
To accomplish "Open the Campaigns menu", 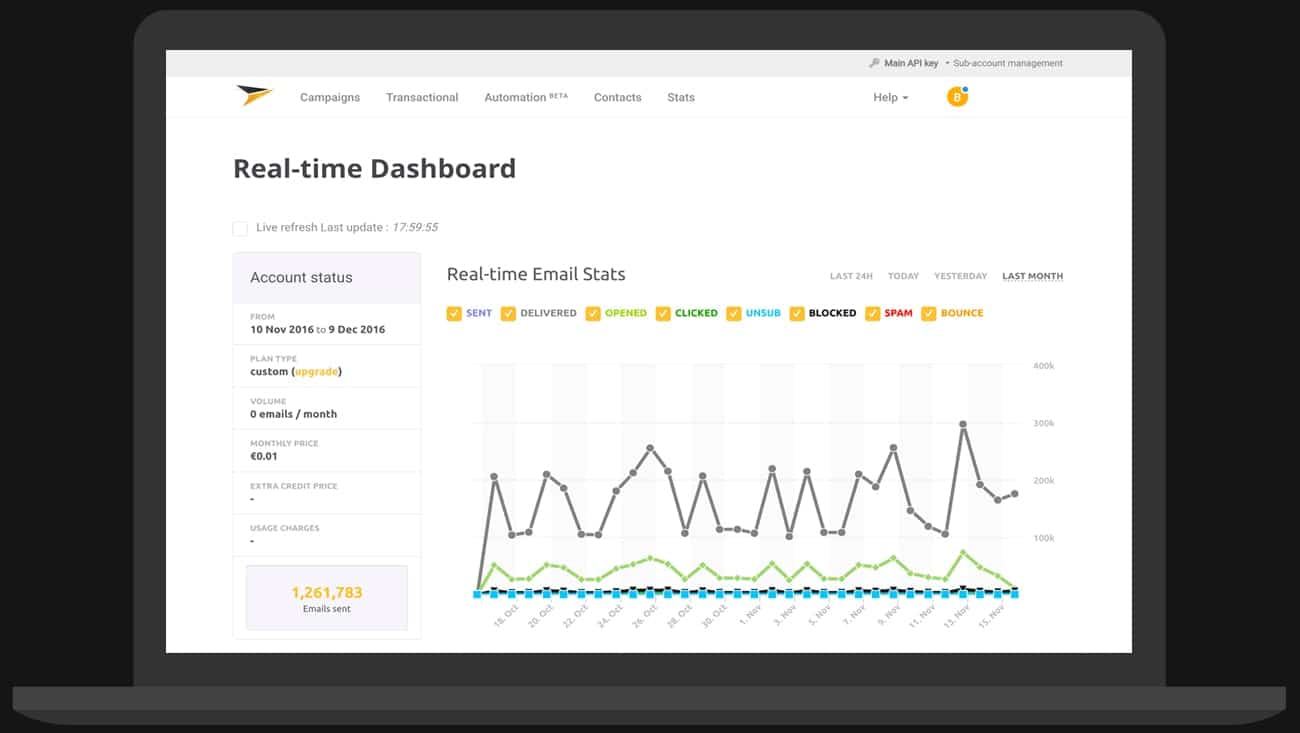I will coord(330,97).
